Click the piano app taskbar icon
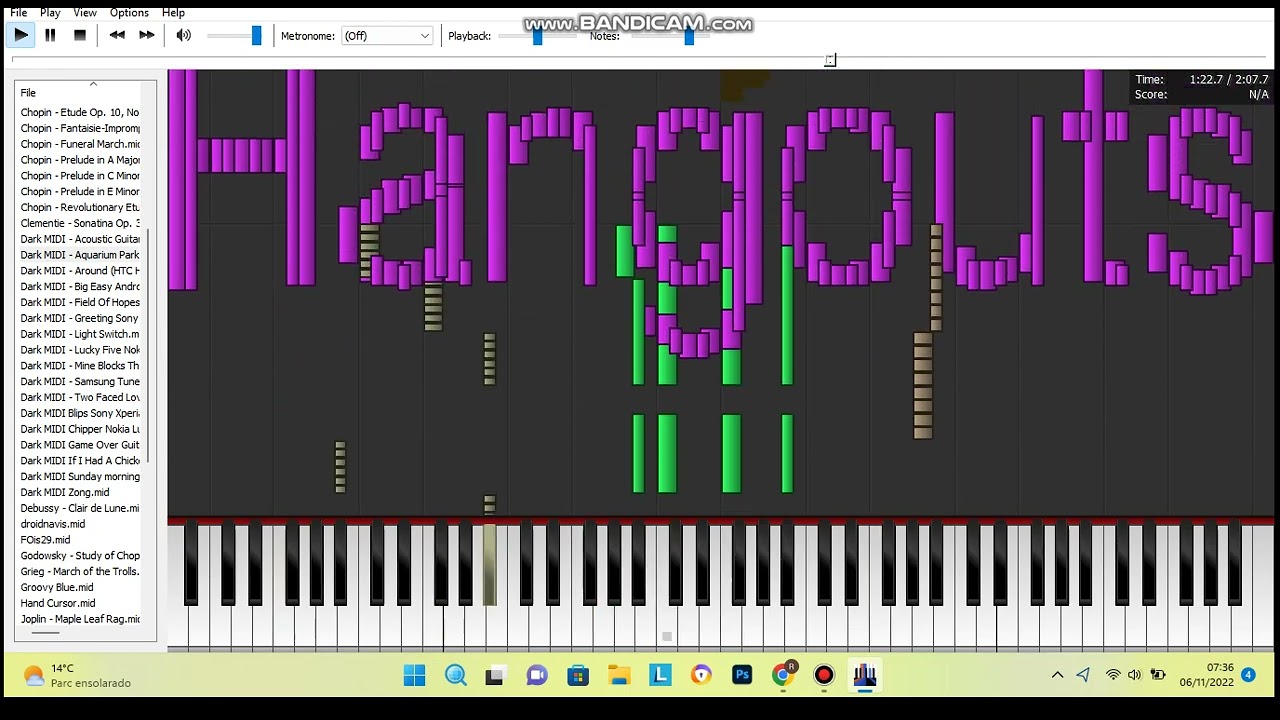This screenshot has height=720, width=1280. [x=865, y=676]
